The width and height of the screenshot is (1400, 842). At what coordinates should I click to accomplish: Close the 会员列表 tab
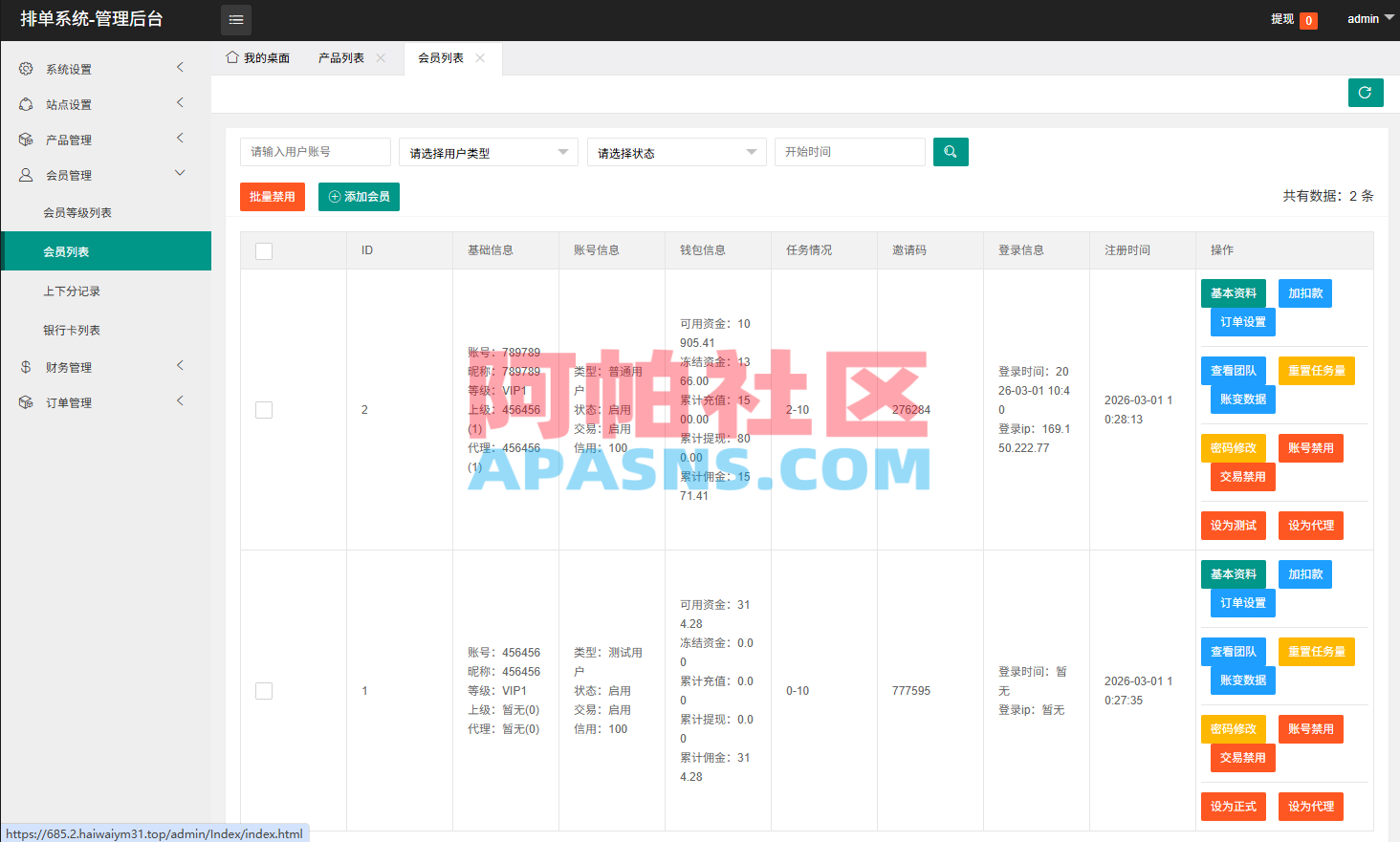click(x=480, y=58)
